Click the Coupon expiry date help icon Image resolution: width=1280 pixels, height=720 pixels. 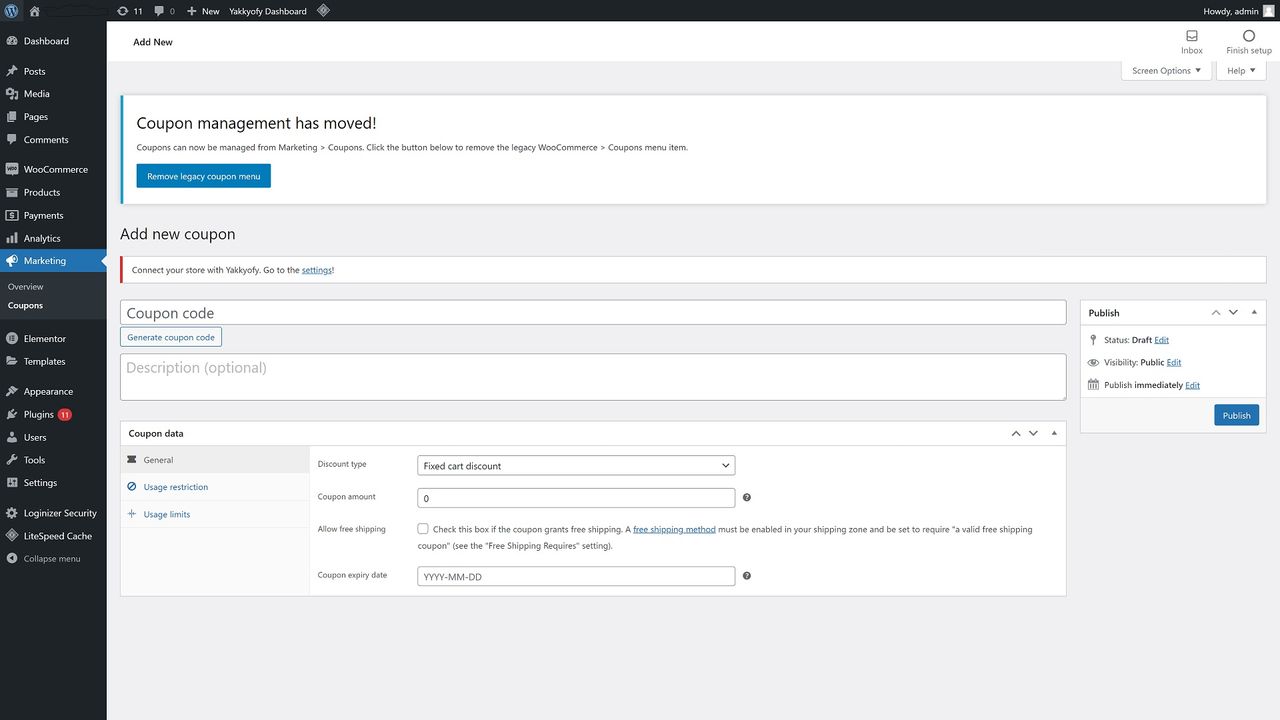(x=747, y=576)
